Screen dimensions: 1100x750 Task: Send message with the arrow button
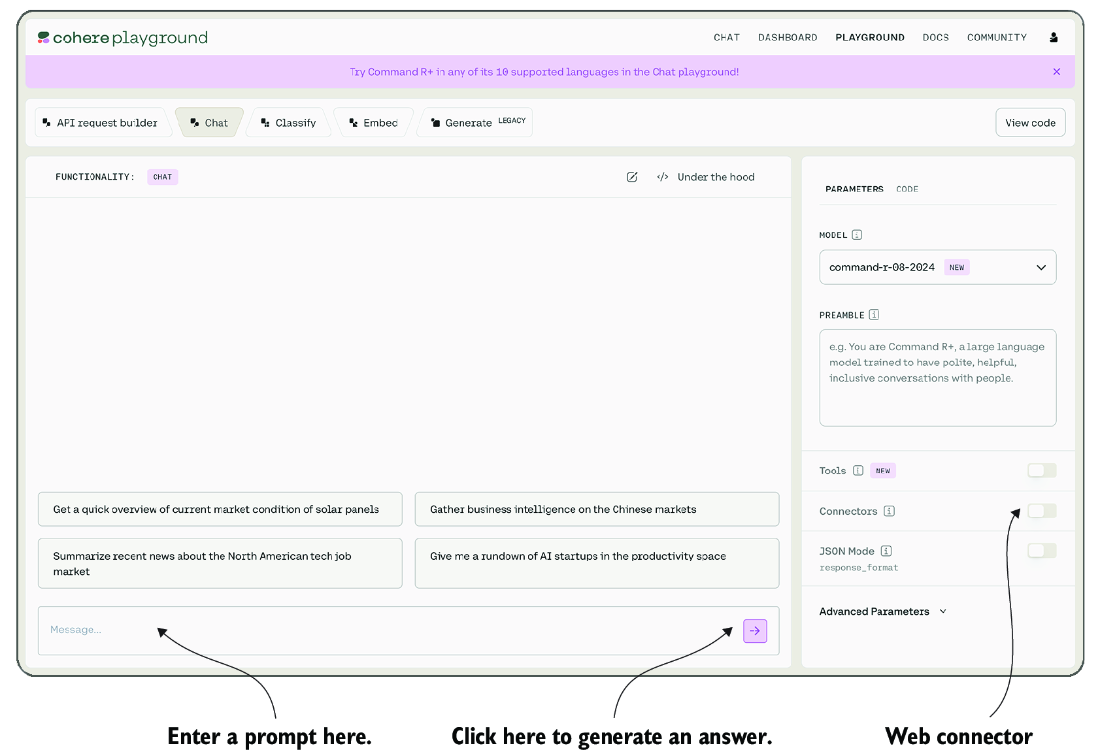pos(755,631)
